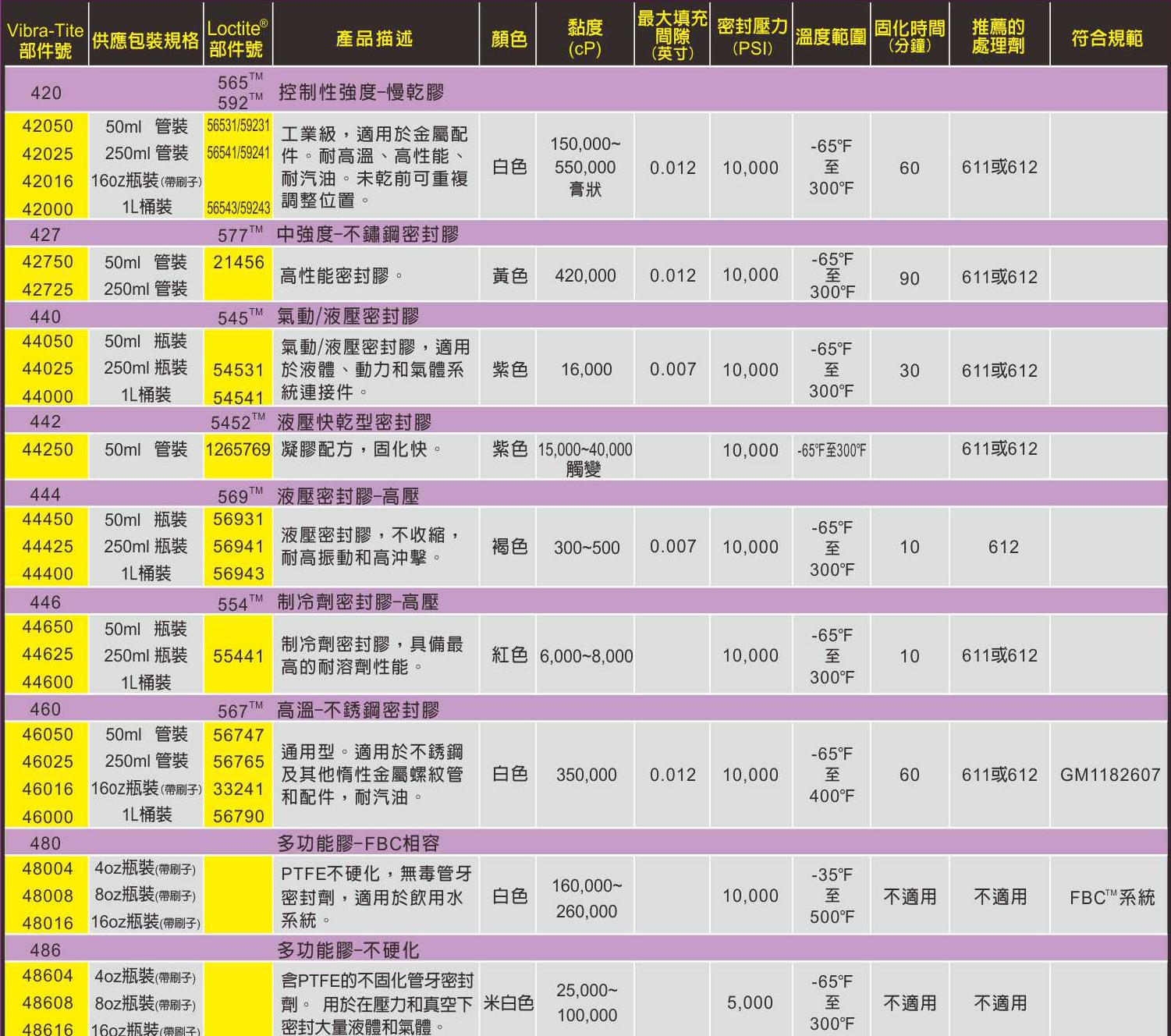1171x1036 pixels.
Task: Select Loctite number 54531
Action: [239, 370]
